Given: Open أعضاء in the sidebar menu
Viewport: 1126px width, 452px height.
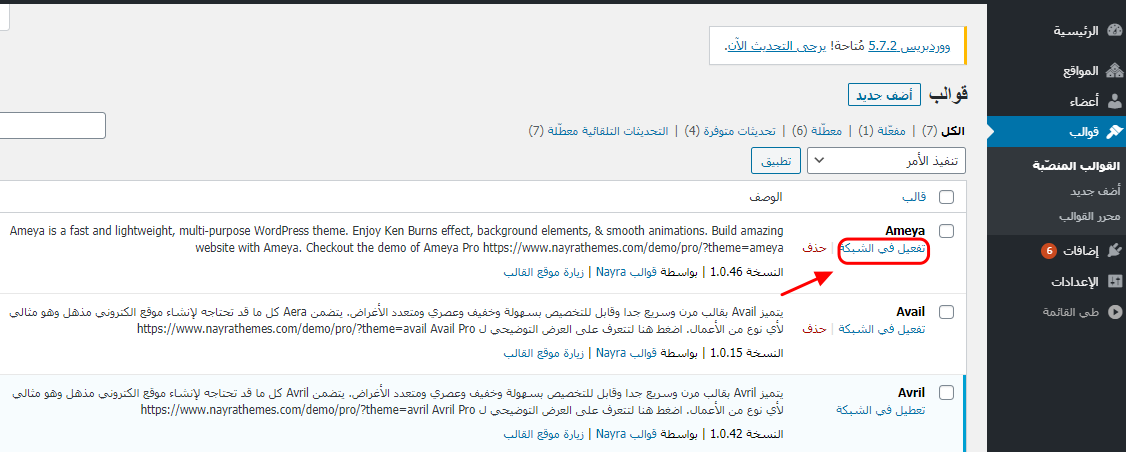Looking at the screenshot, I should pyautogui.click(x=1084, y=102).
